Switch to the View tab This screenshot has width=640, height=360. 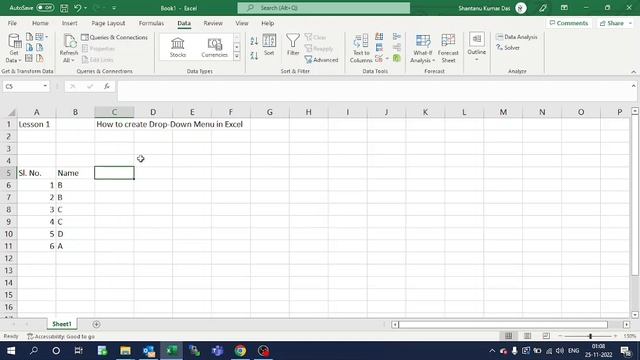click(242, 23)
